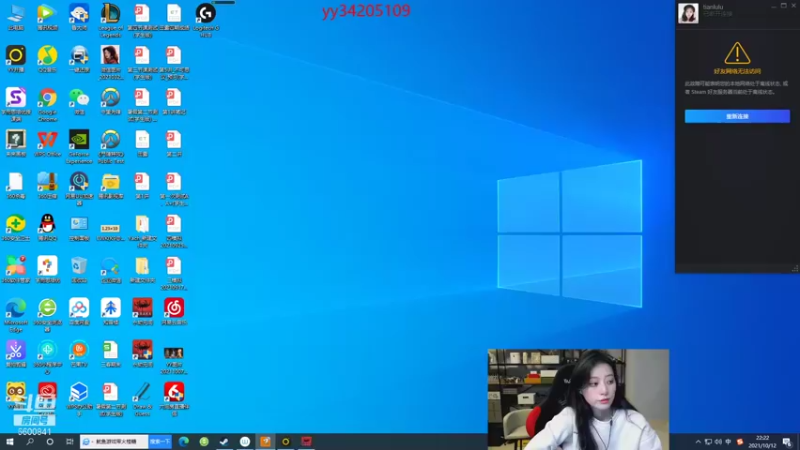Open the blue tree logo app icon
800x450 pixels.
click(x=111, y=309)
